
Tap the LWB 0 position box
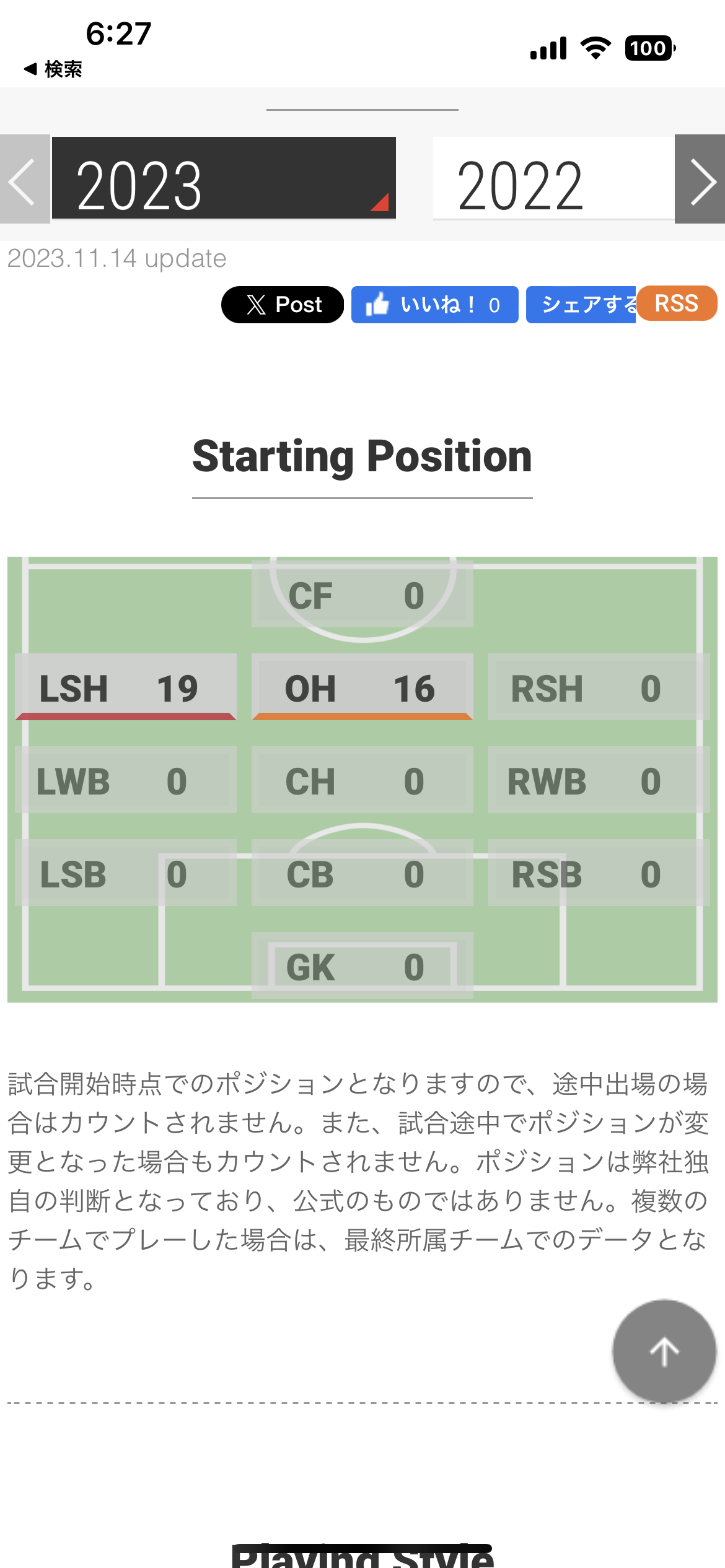click(126, 780)
